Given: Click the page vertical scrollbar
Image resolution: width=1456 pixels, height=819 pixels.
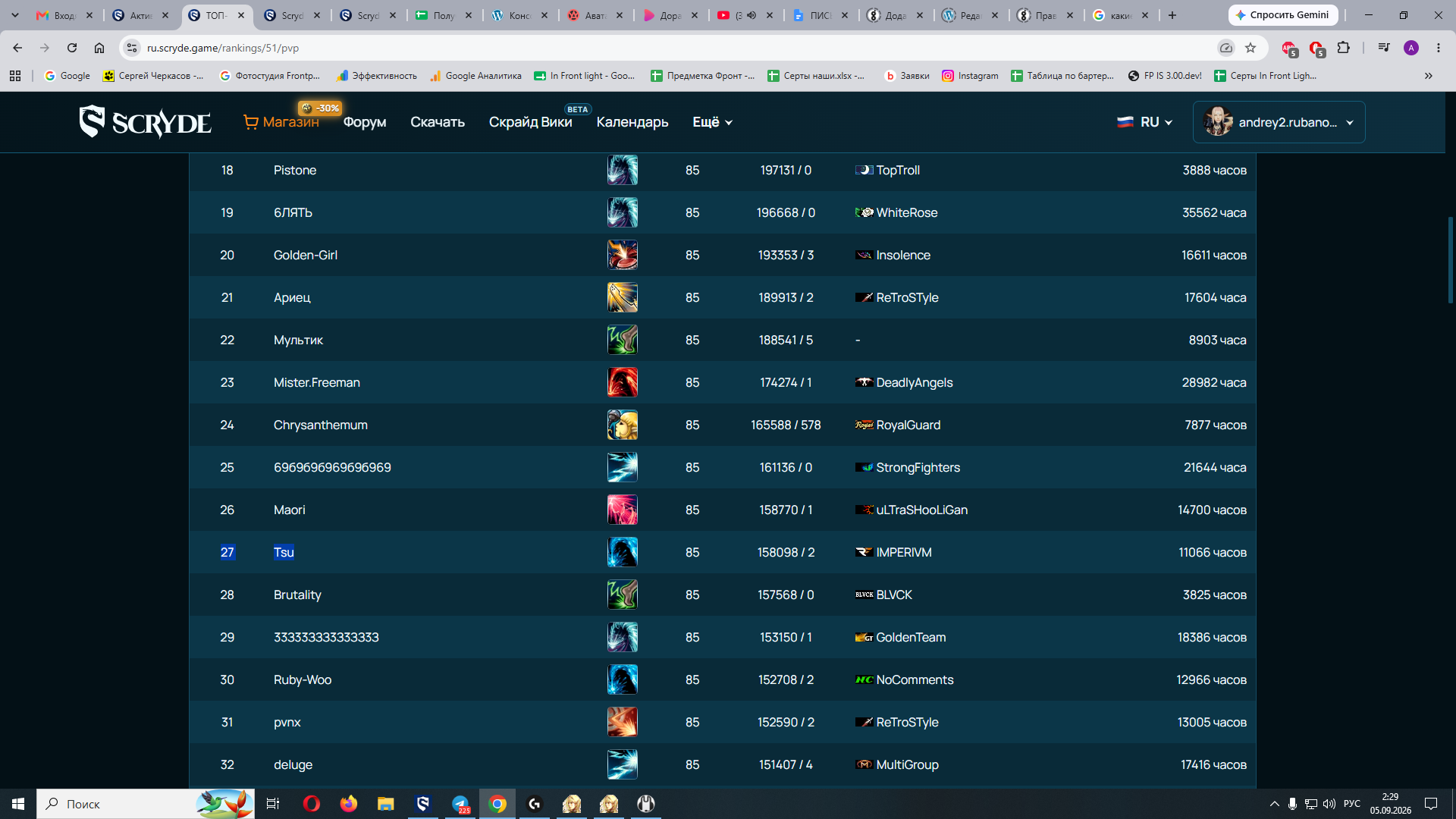Looking at the screenshot, I should coord(1451,260).
